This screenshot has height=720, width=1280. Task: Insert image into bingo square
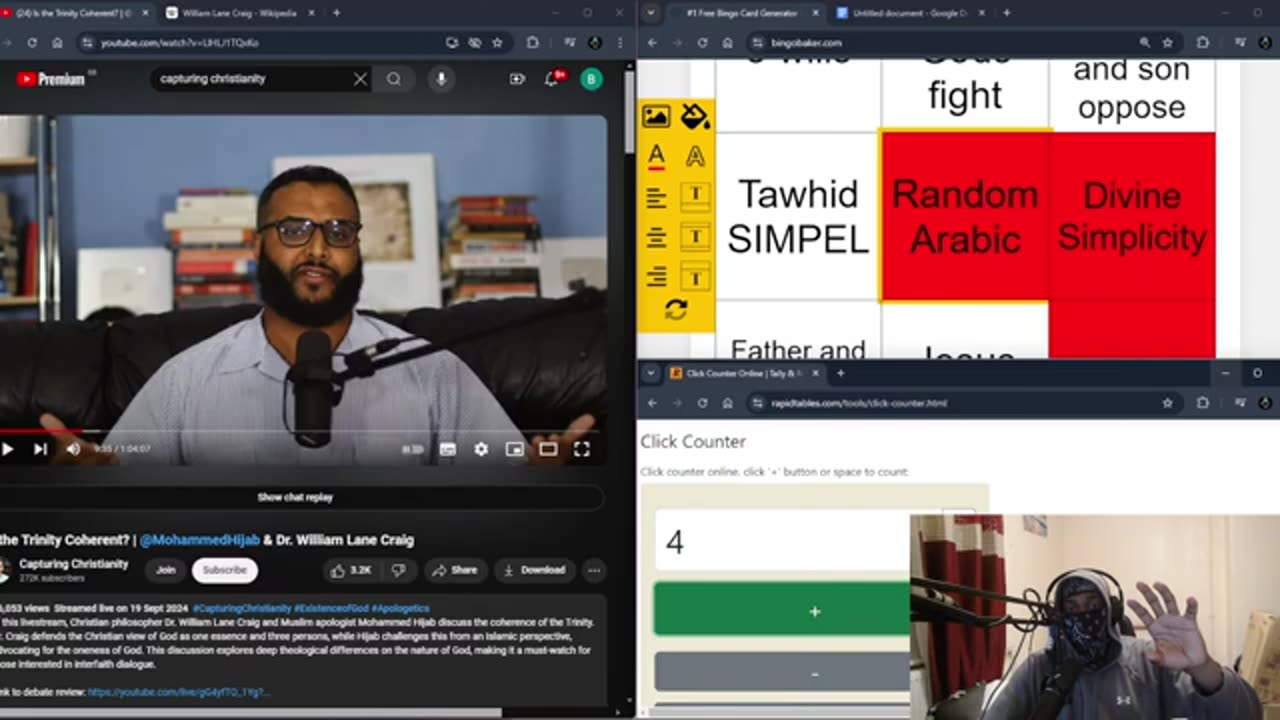pyautogui.click(x=656, y=116)
